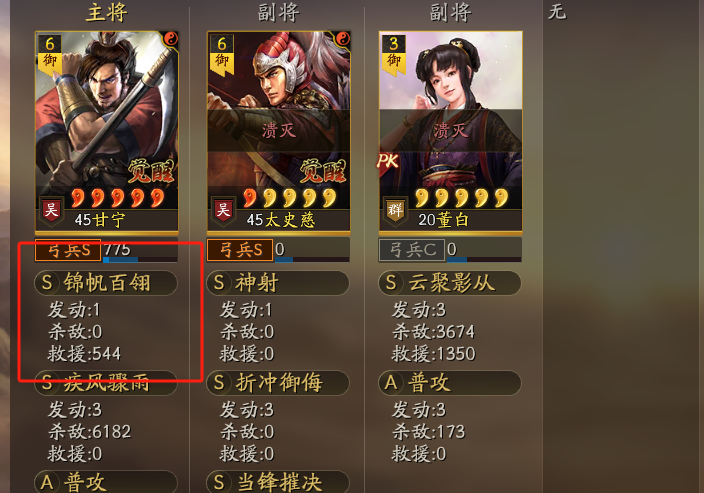This screenshot has height=493, width=704.
Task: Click 太史慈's troop count bar
Action: pyautogui.click(x=312, y=250)
